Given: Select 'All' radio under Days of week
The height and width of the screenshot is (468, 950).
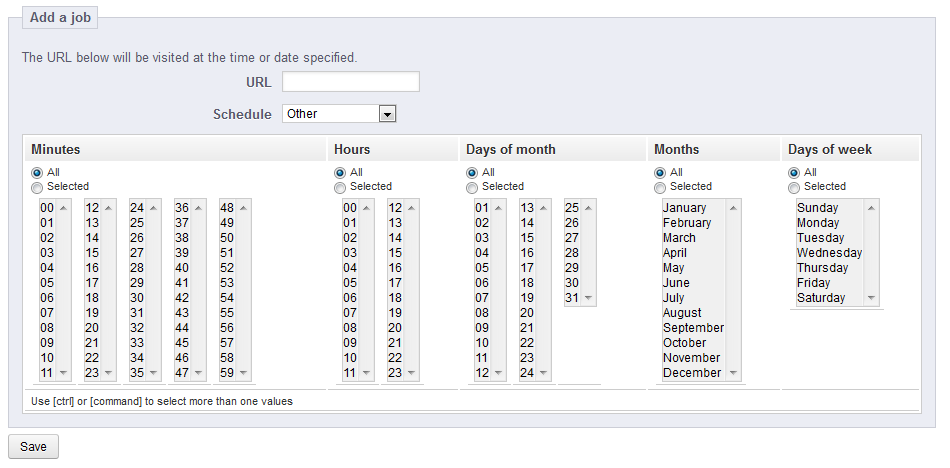Looking at the screenshot, I should coord(794,172).
